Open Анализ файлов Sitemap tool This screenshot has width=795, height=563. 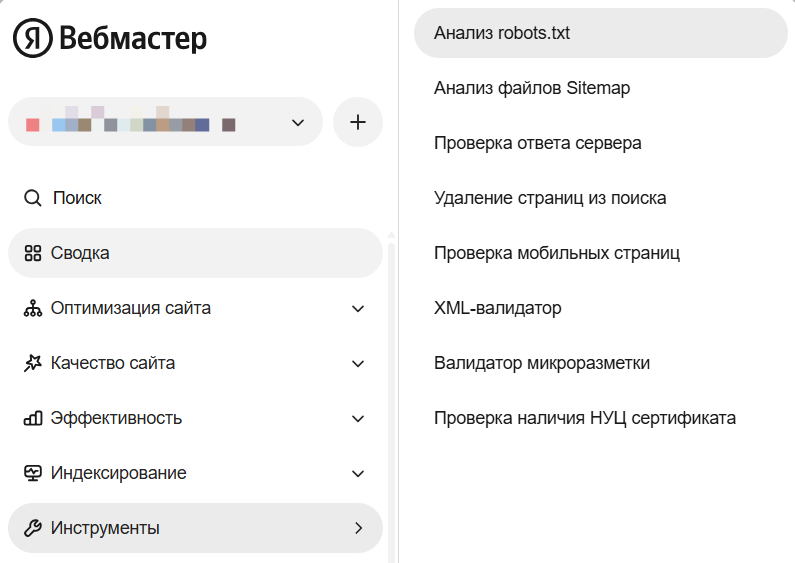tap(601, 88)
